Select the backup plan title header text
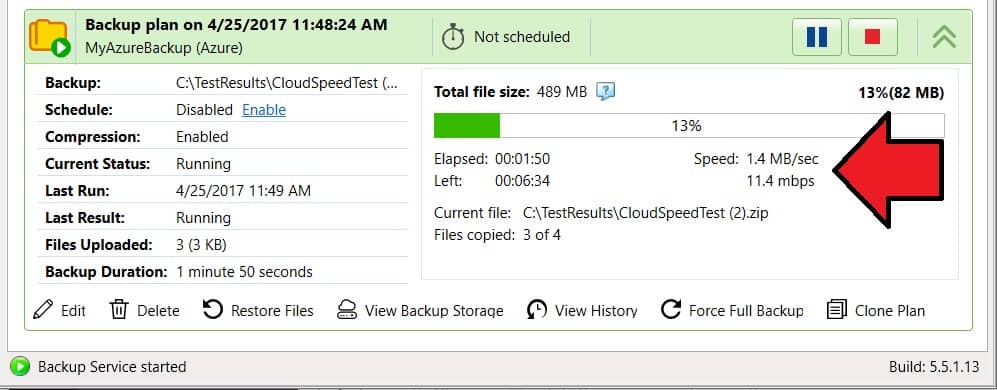The image size is (997, 390). pyautogui.click(x=236, y=25)
